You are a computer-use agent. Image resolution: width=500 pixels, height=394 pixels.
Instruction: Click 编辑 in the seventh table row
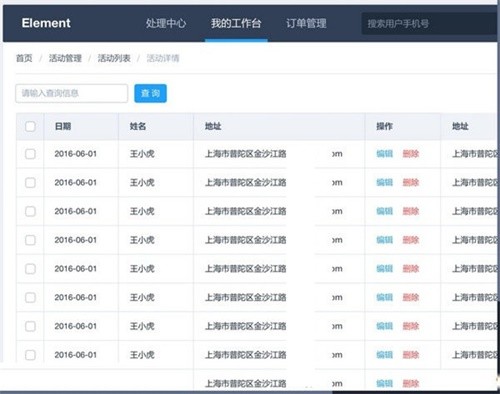(385, 326)
